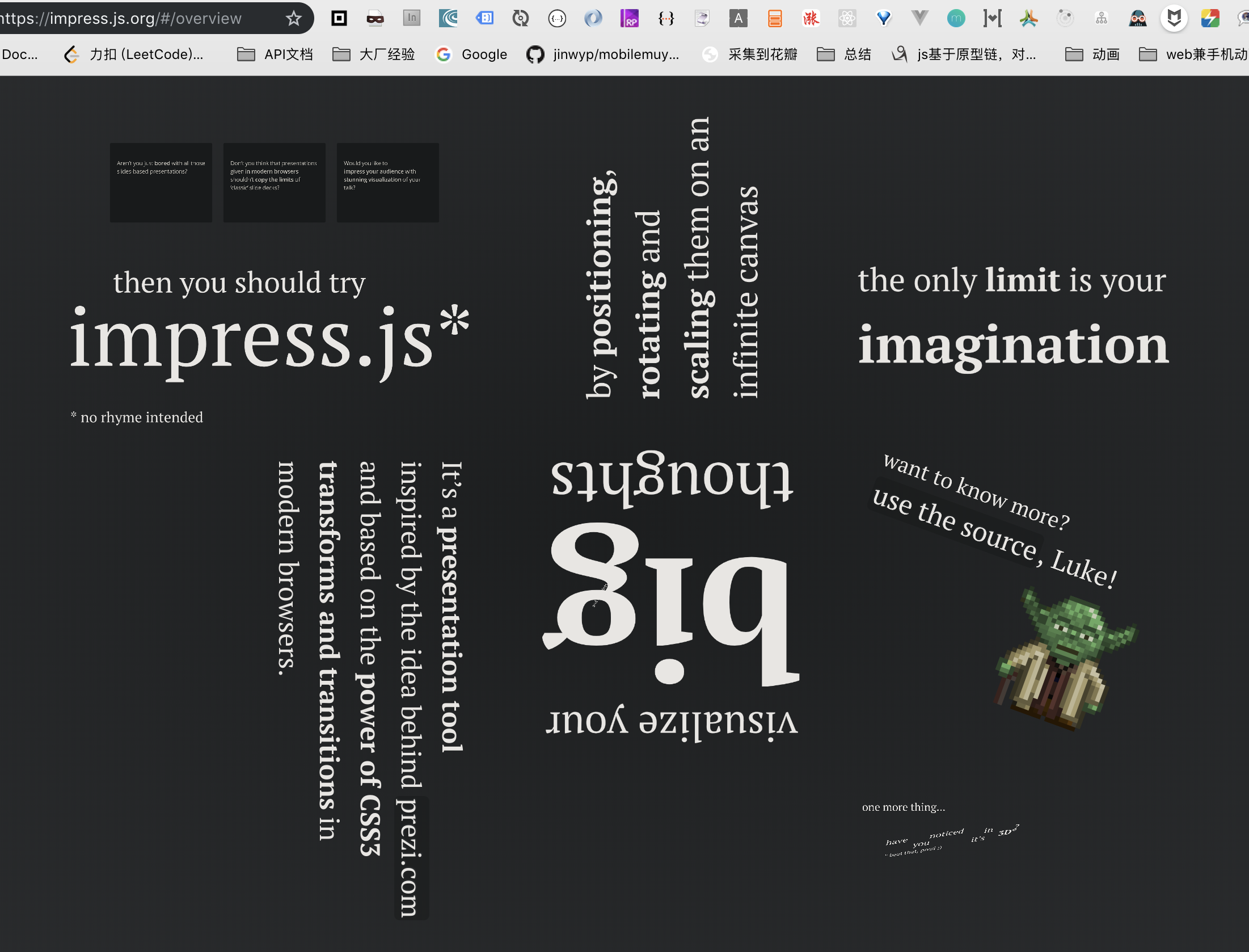Viewport: 1249px width, 952px height.
Task: Click the bookmark star in address bar
Action: point(293,19)
